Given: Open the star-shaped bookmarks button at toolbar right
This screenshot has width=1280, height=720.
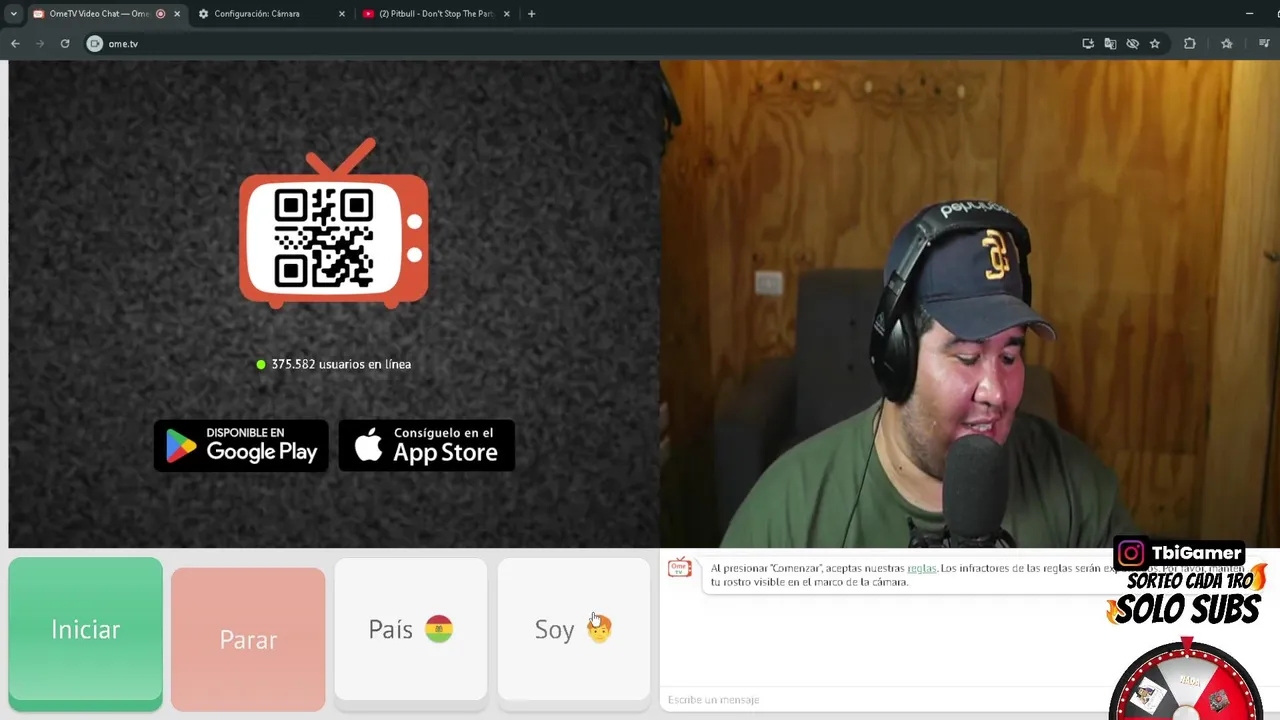Looking at the screenshot, I should pyautogui.click(x=1227, y=44).
